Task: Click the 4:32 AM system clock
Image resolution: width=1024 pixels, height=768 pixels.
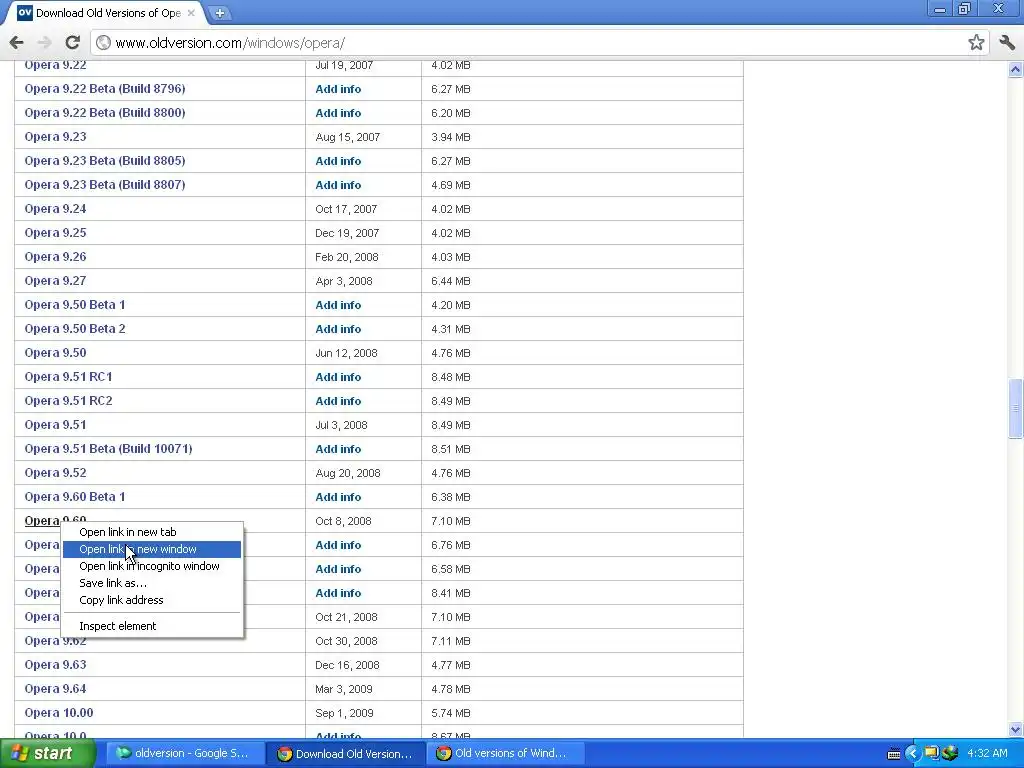Action: [x=987, y=754]
